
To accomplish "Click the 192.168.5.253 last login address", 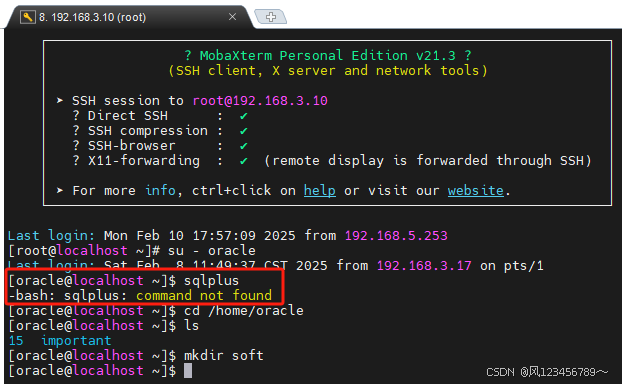I will pyautogui.click(x=396, y=236).
